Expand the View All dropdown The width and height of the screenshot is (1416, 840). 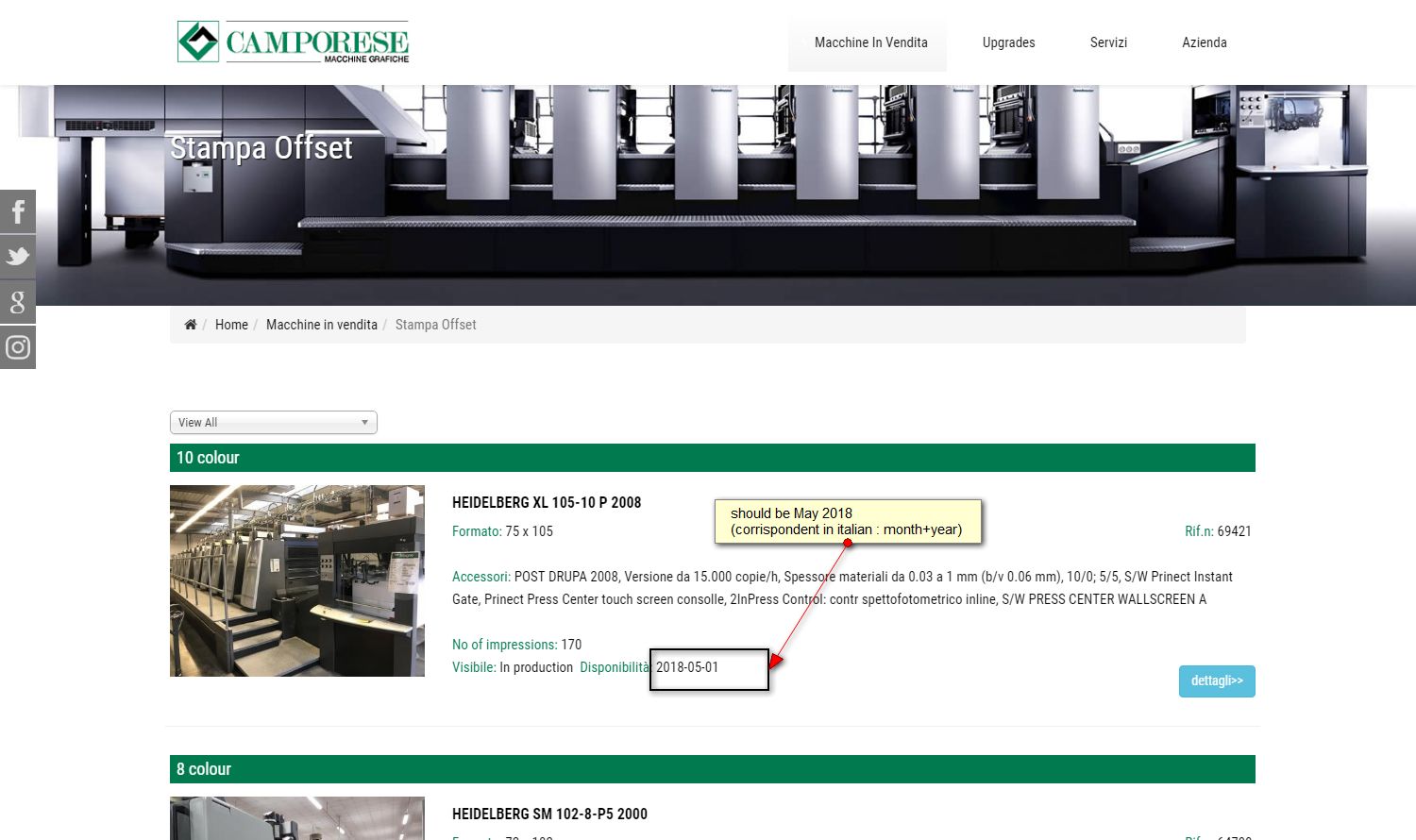(x=274, y=423)
